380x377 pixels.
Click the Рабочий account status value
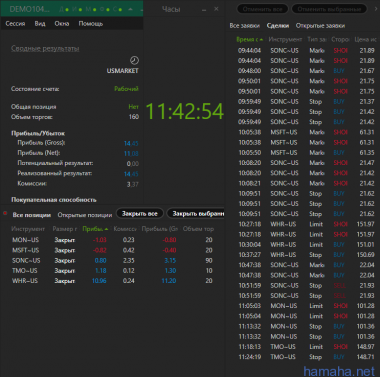point(126,89)
